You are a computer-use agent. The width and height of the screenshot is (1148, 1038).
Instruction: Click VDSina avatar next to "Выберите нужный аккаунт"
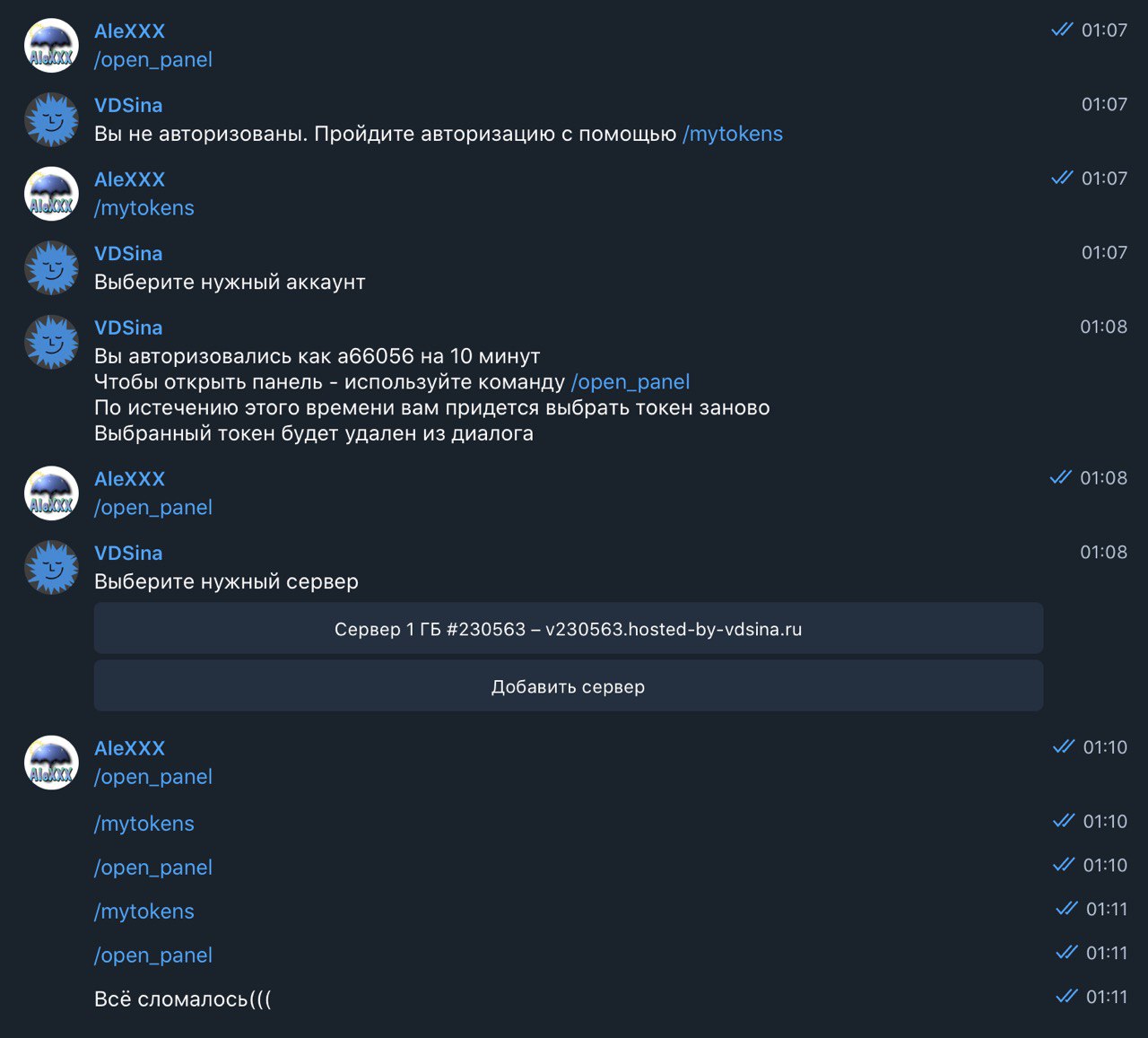pos(51,267)
